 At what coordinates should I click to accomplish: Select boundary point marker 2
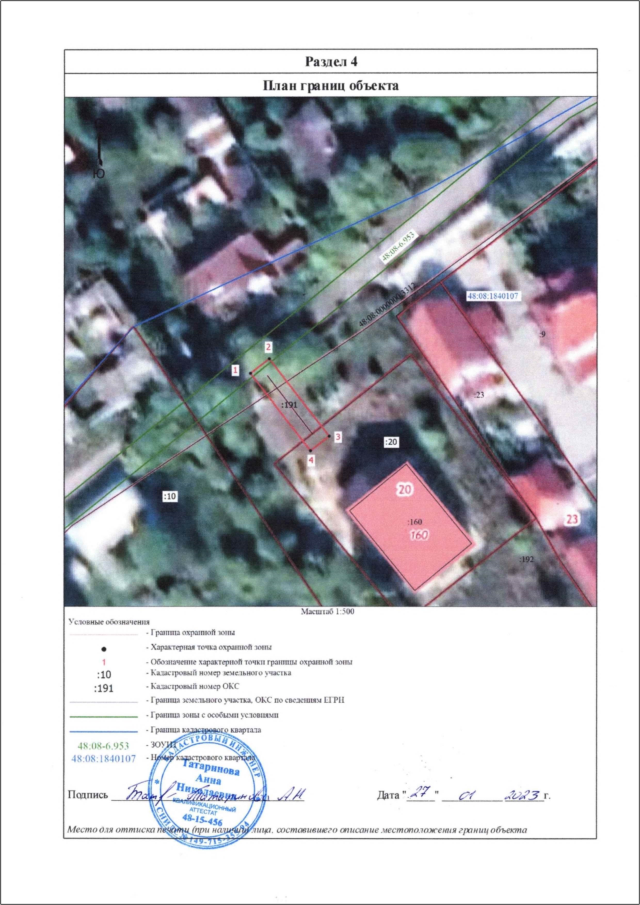pyautogui.click(x=268, y=347)
